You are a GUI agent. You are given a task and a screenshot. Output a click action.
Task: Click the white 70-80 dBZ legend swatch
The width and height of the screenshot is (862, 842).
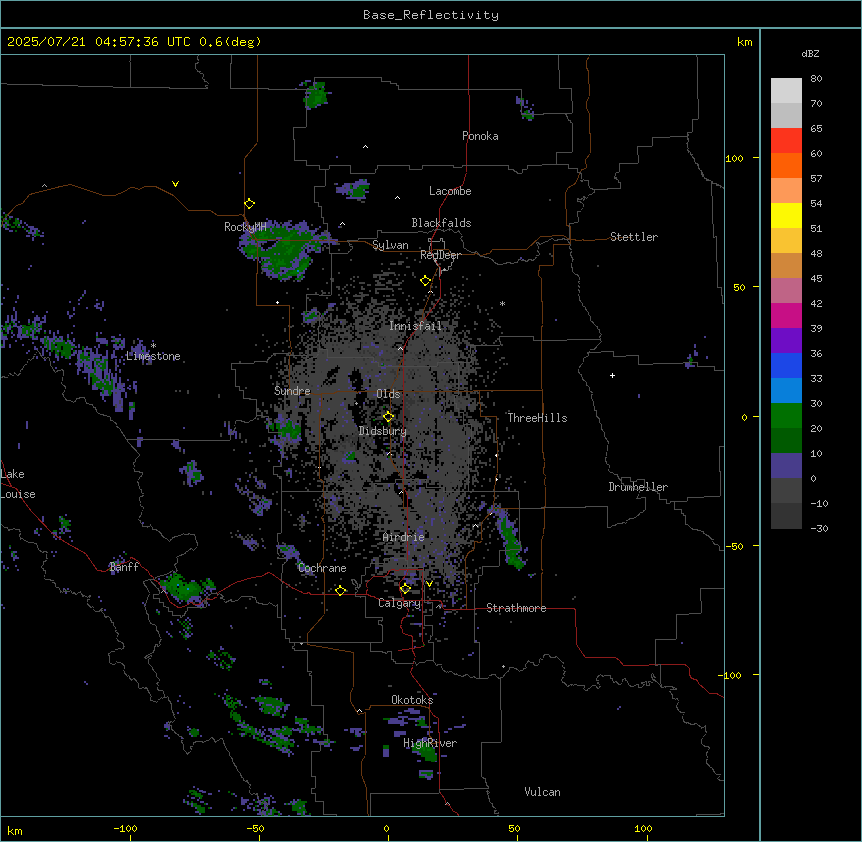[x=786, y=91]
